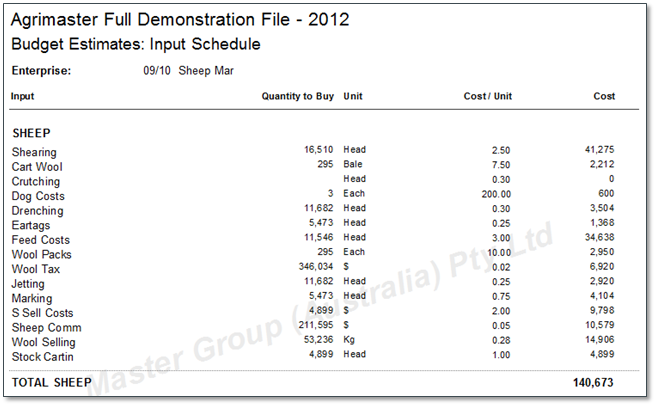This screenshot has height=406, width=656.
Task: Click Wool Packs cost 2,950
Action: (x=602, y=252)
